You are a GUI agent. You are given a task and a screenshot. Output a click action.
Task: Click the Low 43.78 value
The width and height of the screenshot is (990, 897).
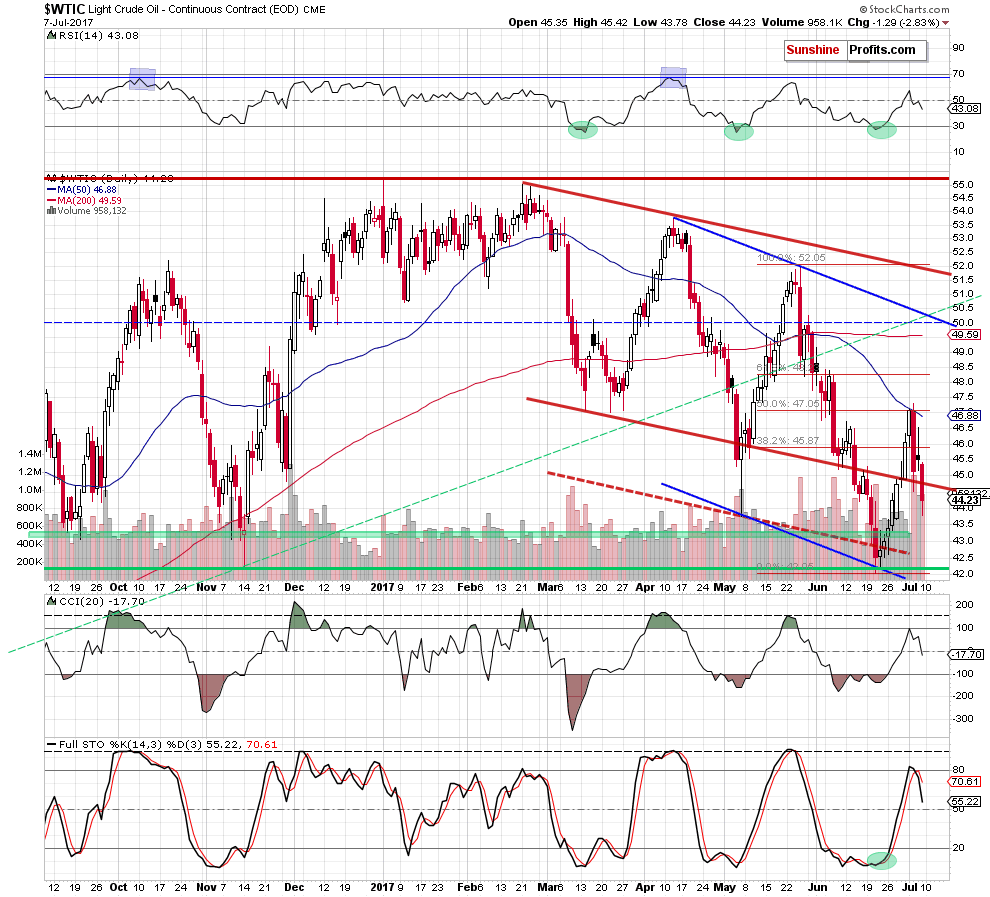(x=660, y=22)
